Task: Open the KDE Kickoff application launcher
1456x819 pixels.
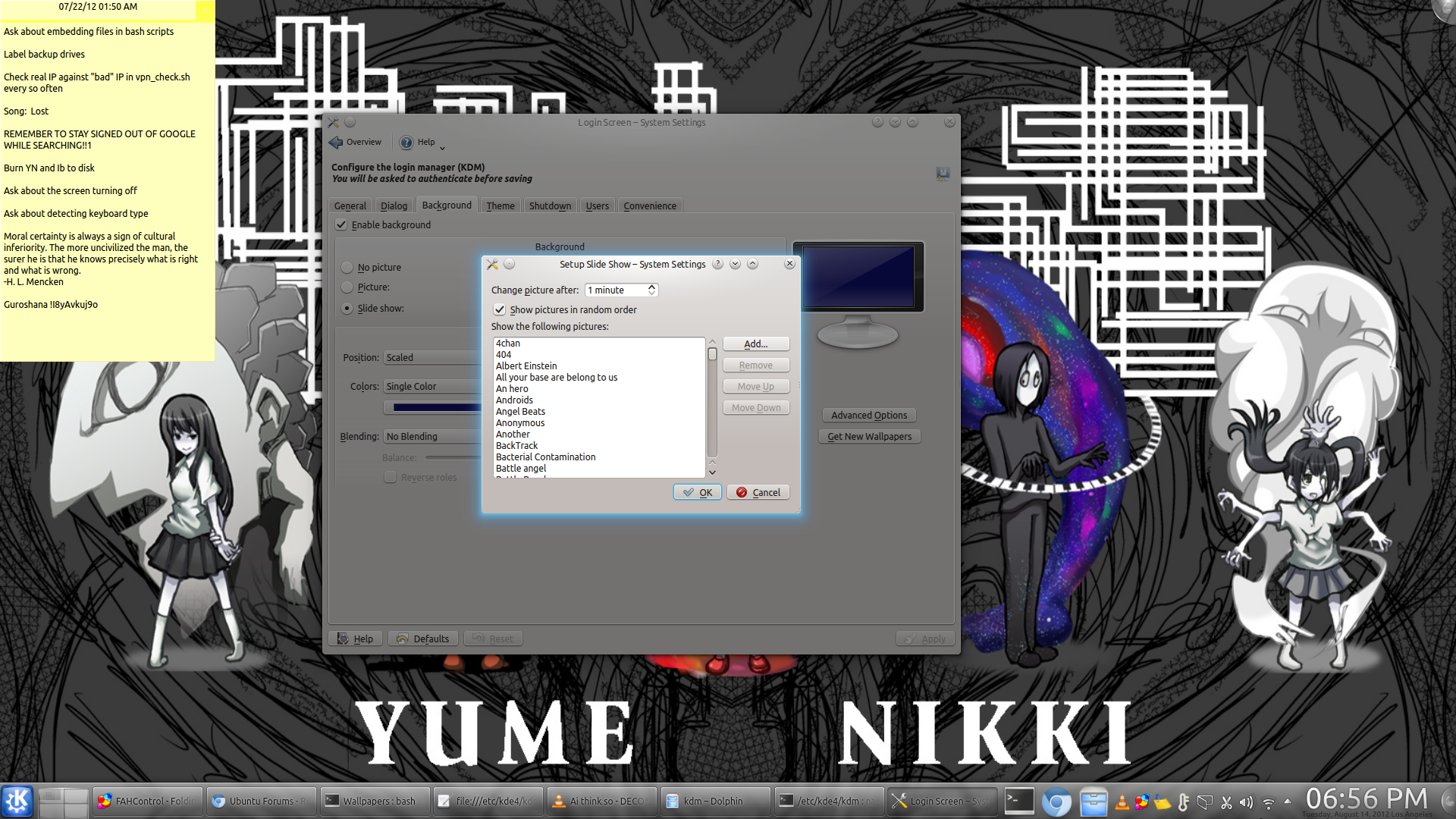Action: (17, 801)
